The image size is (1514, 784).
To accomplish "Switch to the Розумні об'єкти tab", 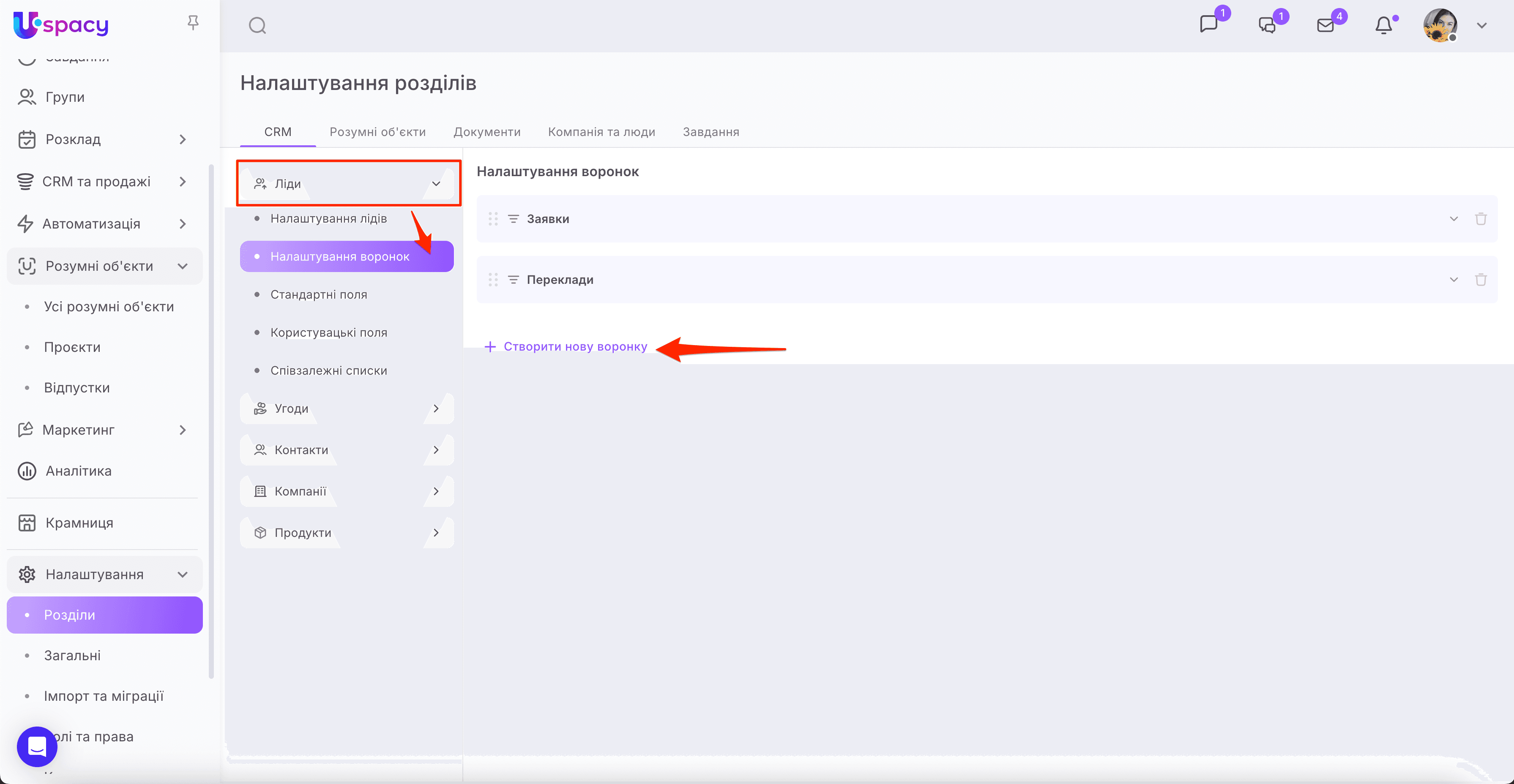I will (x=377, y=132).
